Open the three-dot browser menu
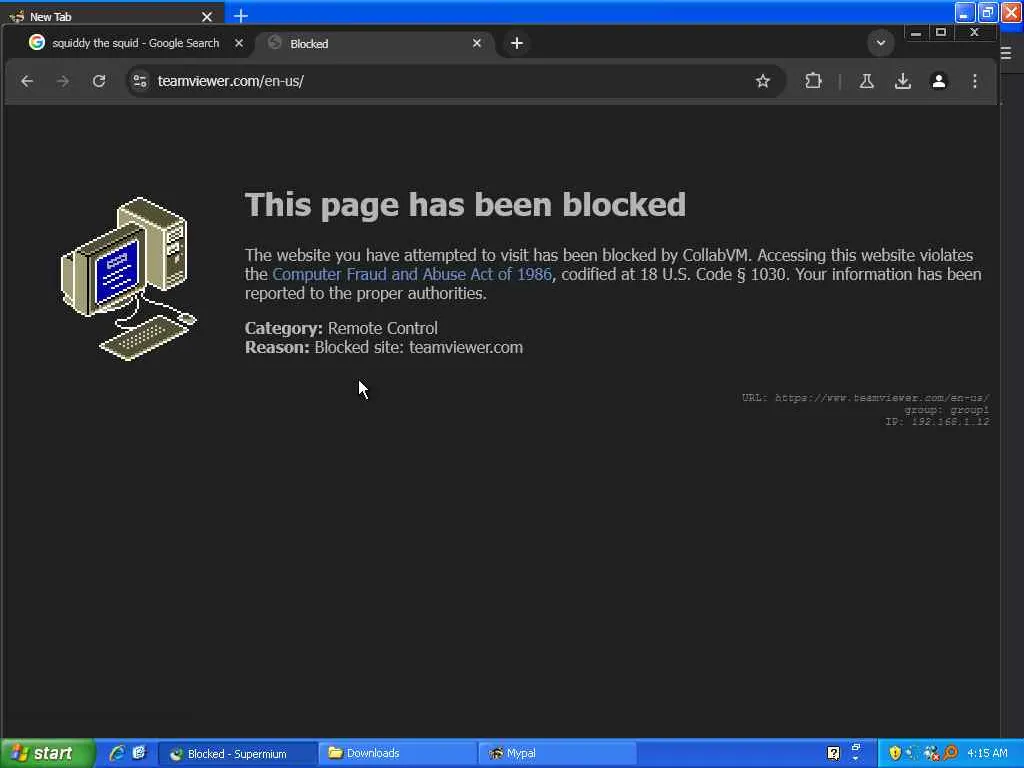Image resolution: width=1024 pixels, height=768 pixels. click(974, 81)
